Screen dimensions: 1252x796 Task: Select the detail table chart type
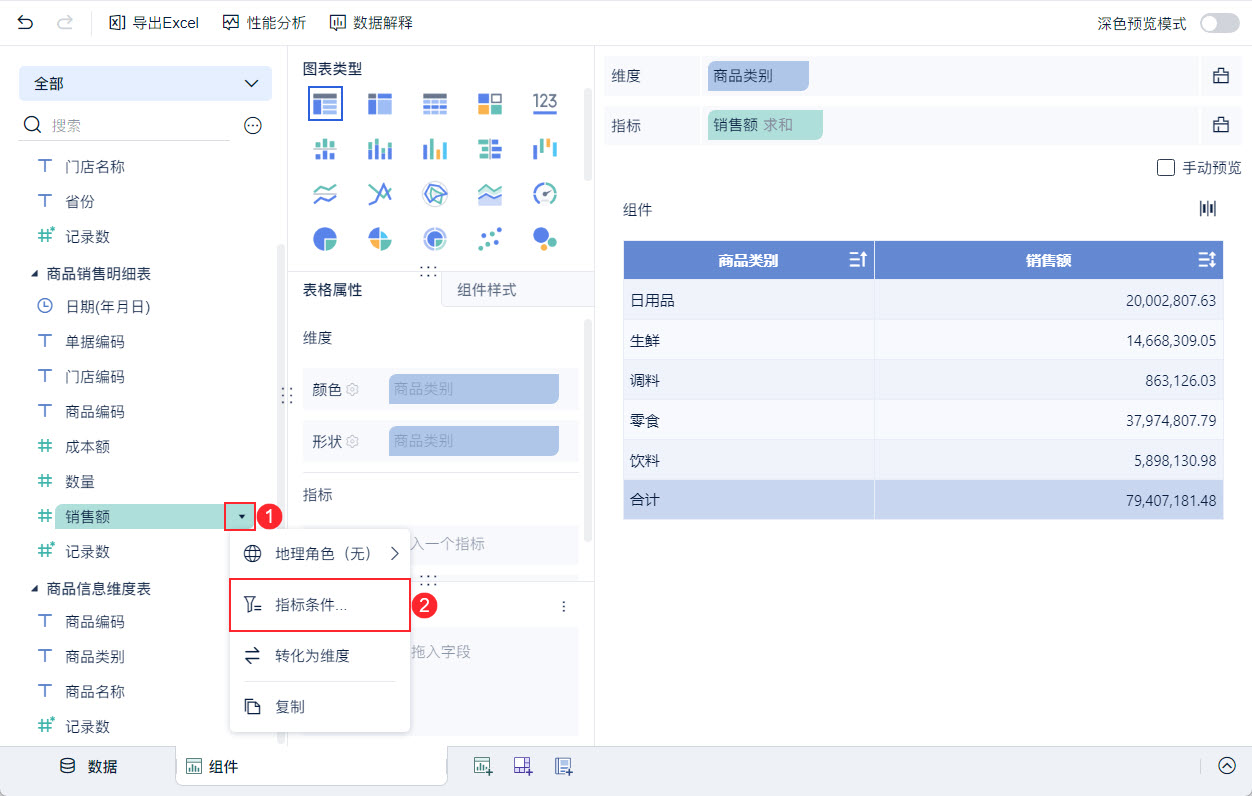(x=435, y=103)
